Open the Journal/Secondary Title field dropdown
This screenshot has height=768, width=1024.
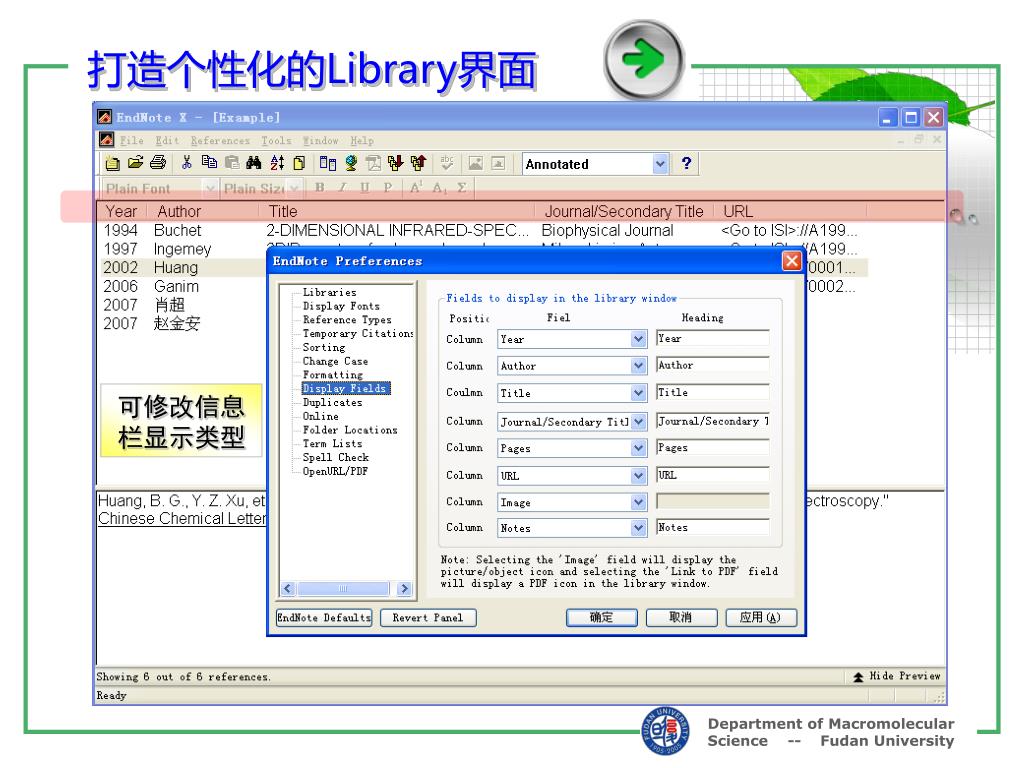pyautogui.click(x=638, y=422)
